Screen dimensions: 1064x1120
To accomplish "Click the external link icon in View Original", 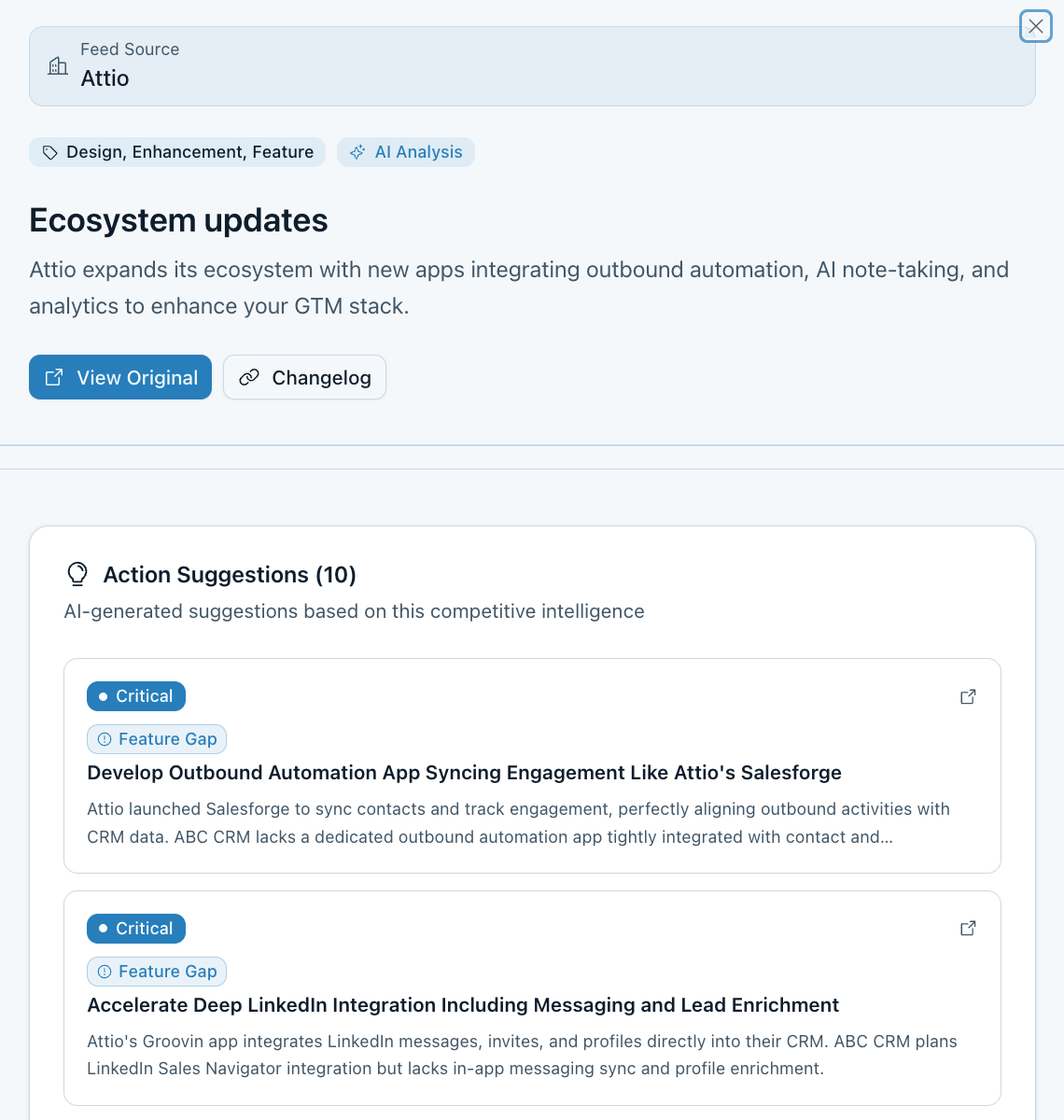I will pyautogui.click(x=54, y=377).
